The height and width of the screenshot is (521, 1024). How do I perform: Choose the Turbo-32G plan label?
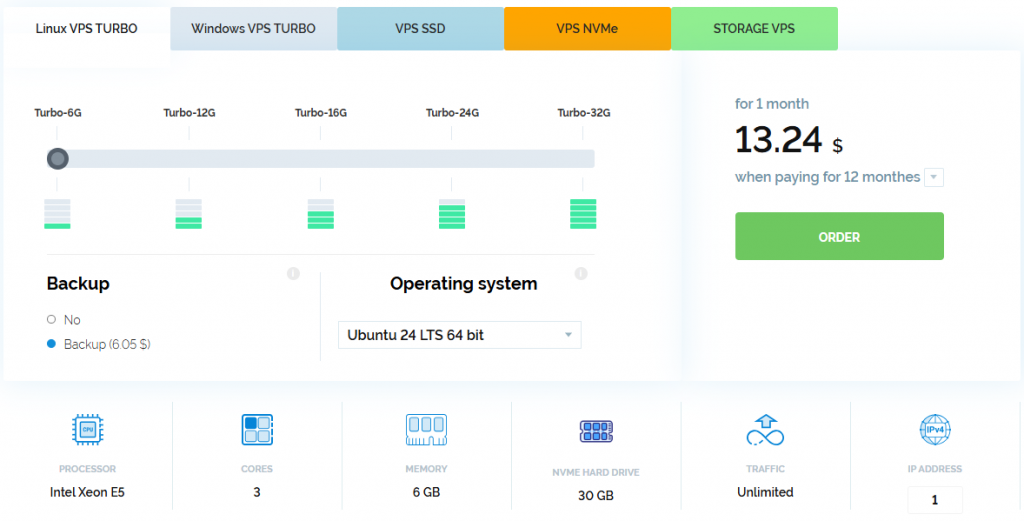[583, 113]
